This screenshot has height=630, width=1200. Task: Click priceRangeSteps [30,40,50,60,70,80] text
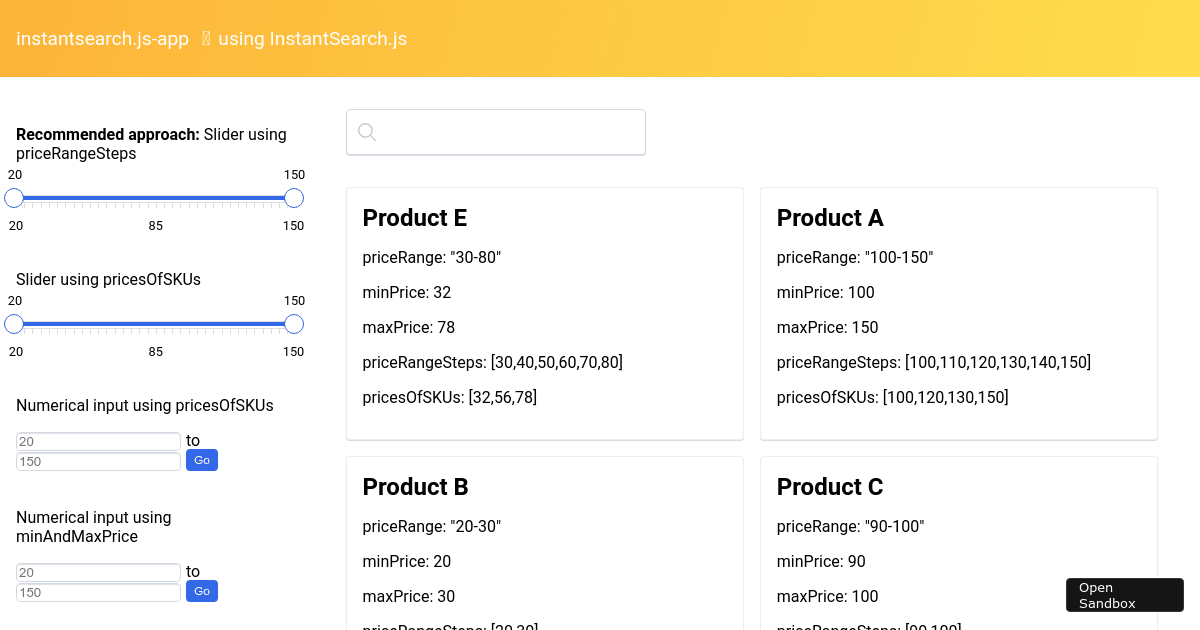coord(493,362)
